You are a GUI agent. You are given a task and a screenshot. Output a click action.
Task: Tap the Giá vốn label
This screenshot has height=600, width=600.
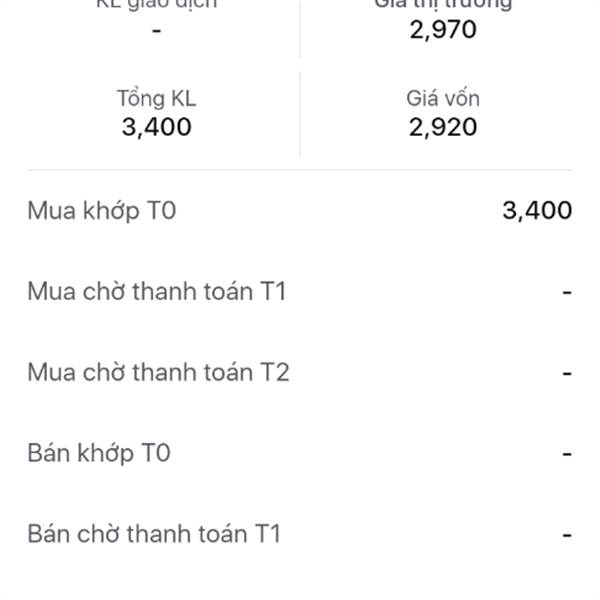443,99
